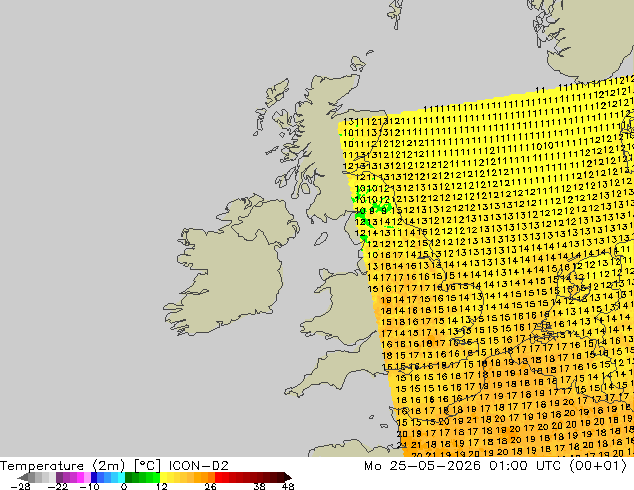Click the bright green legend segment
Image resolution: width=634 pixels, height=490 pixels.
(156, 477)
